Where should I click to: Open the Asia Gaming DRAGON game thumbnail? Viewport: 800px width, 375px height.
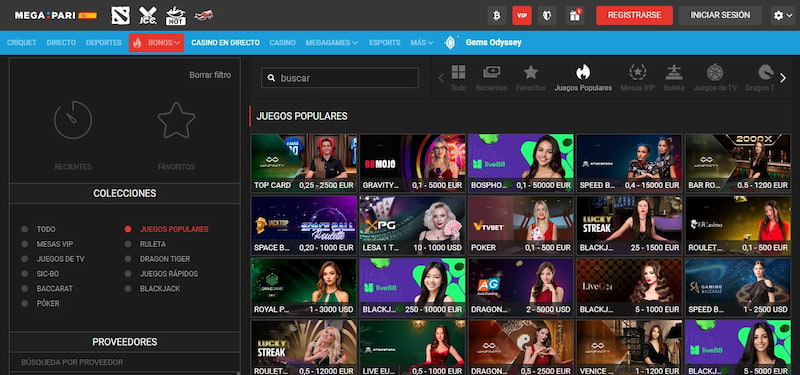click(521, 287)
